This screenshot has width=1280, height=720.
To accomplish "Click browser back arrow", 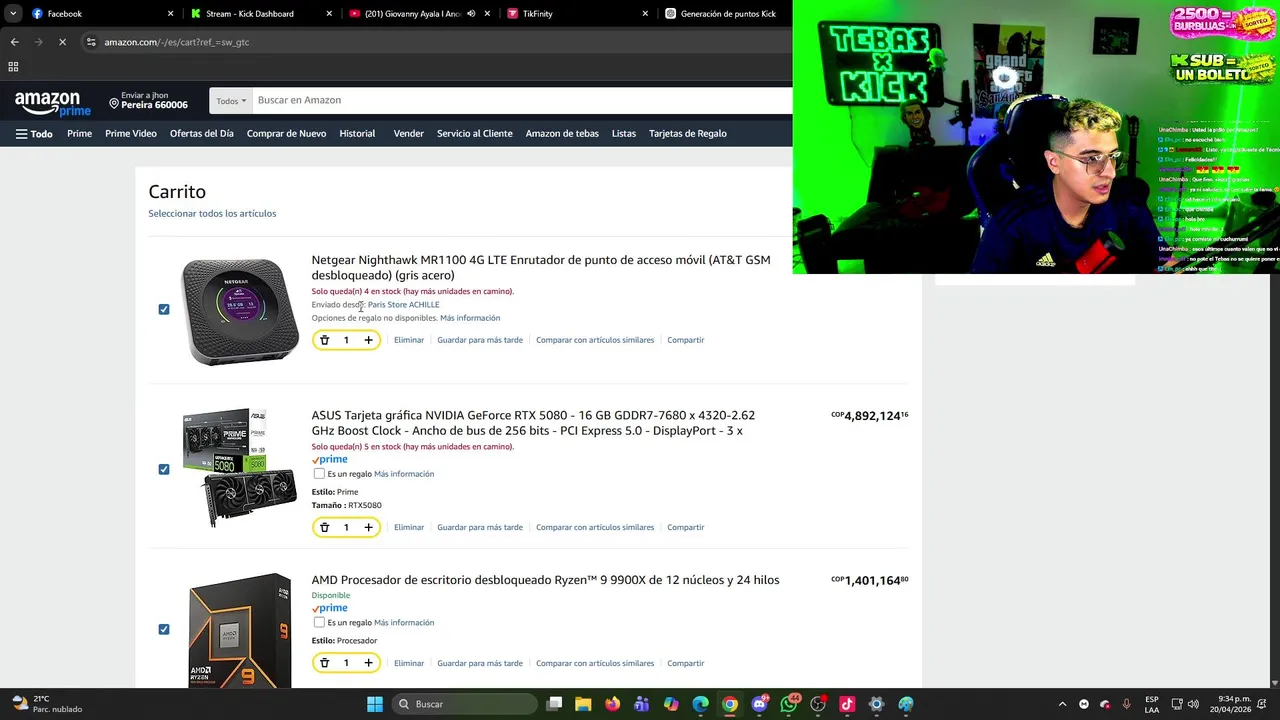I will [x=14, y=42].
